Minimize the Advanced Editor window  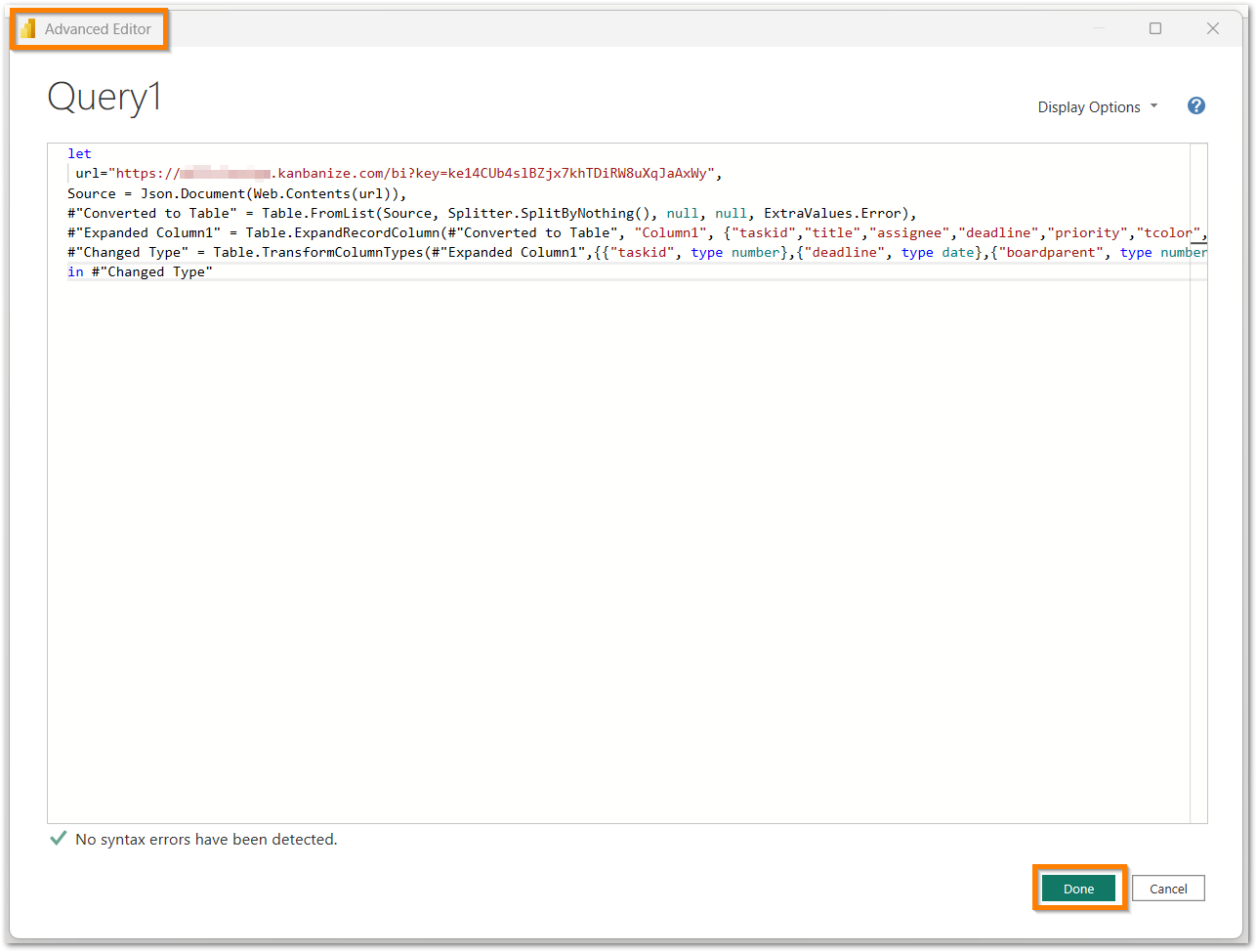pyautogui.click(x=1099, y=28)
